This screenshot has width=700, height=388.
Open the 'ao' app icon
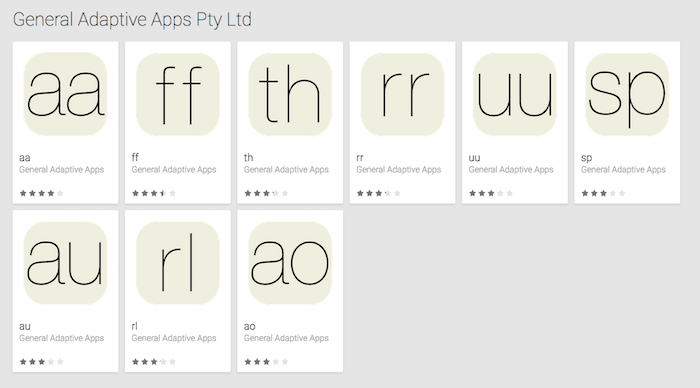290,263
